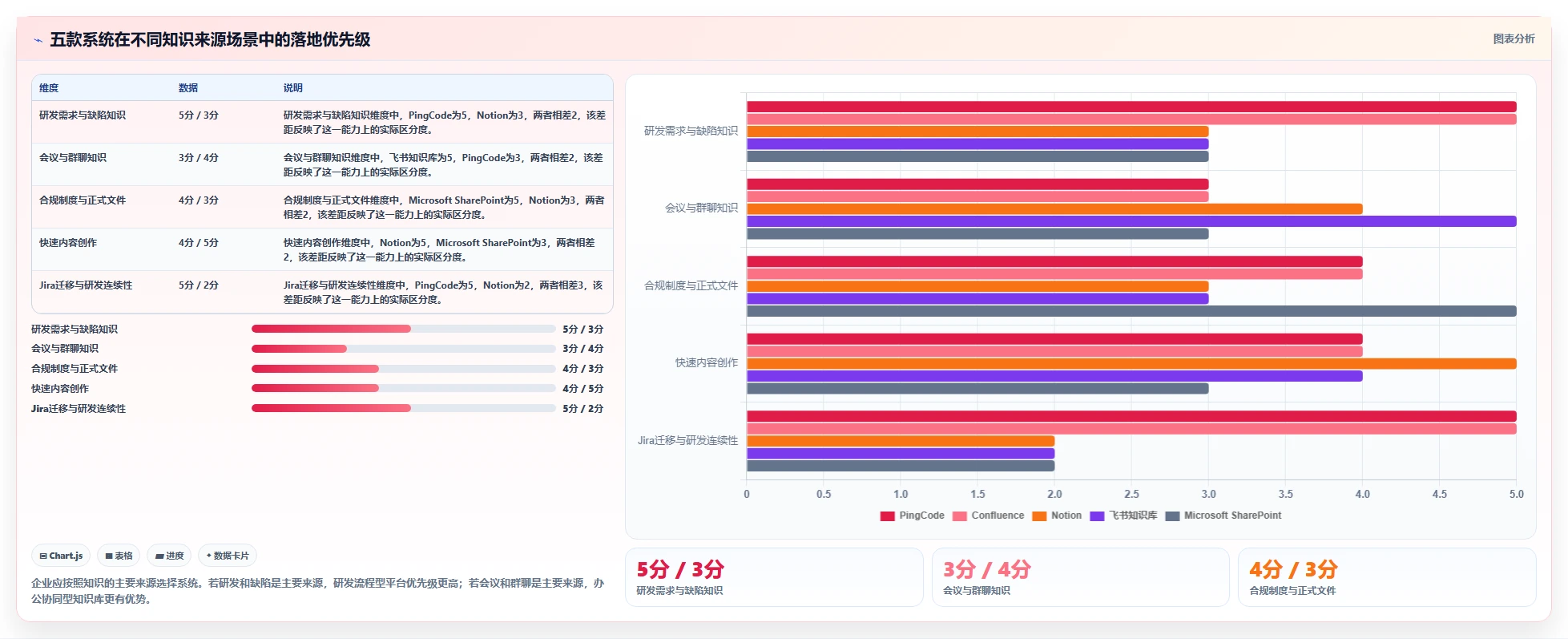Click the 快速内容创作 progress bar
This screenshot has width=1568, height=639.
pos(403,388)
